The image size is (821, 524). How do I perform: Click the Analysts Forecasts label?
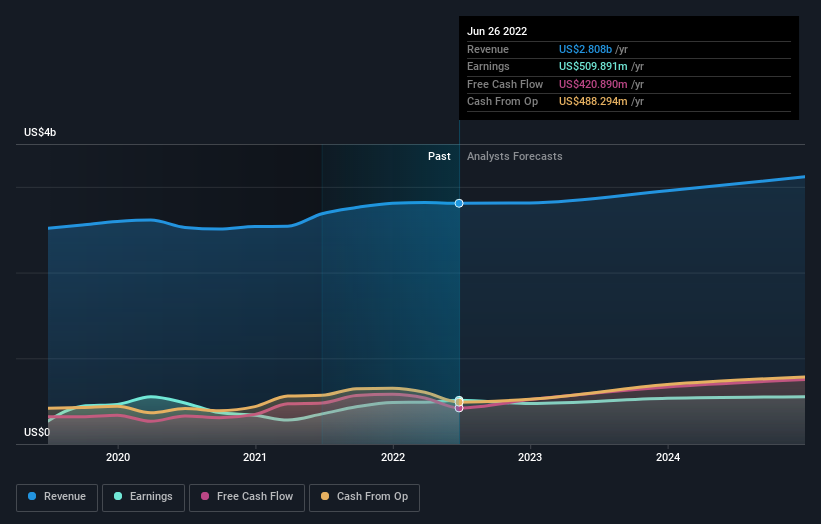coord(515,156)
